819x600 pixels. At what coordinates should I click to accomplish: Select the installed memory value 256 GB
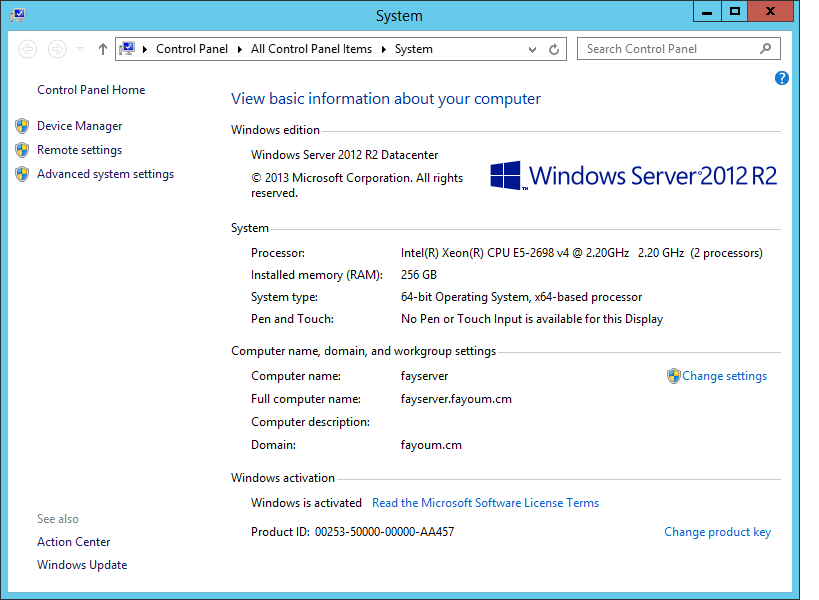tap(418, 275)
